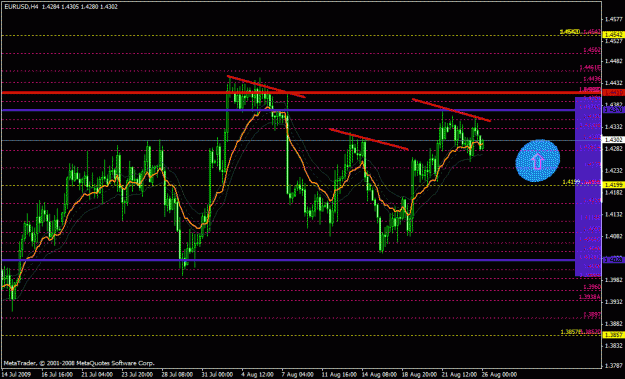Click the 1.4482 price axis label

click(613, 61)
